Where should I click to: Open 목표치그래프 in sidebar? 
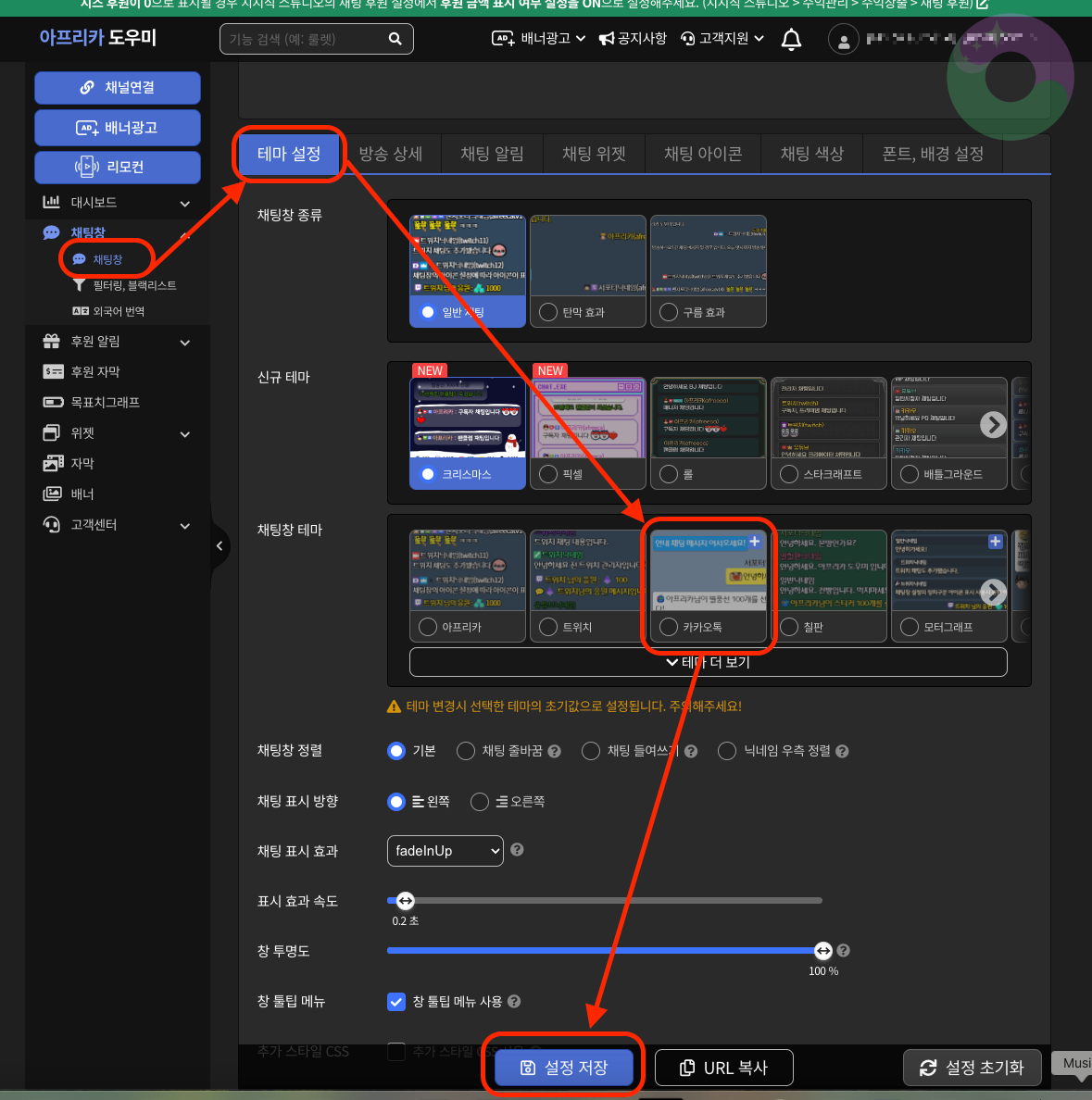[106, 402]
